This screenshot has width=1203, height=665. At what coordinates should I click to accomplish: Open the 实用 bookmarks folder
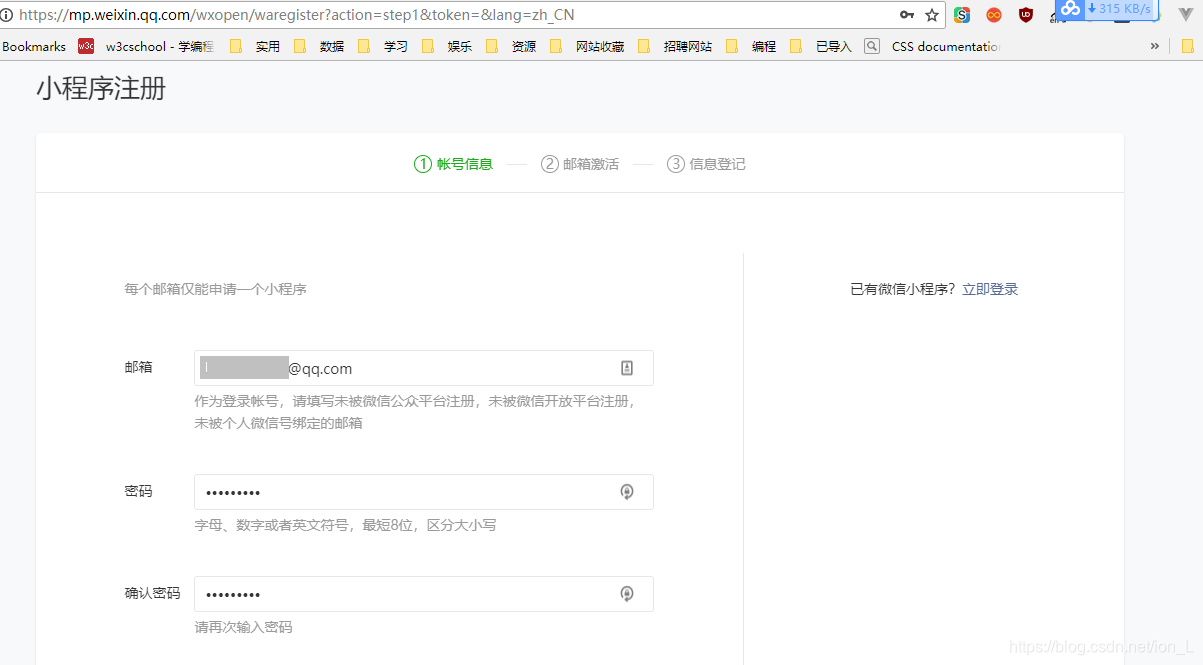click(x=255, y=46)
